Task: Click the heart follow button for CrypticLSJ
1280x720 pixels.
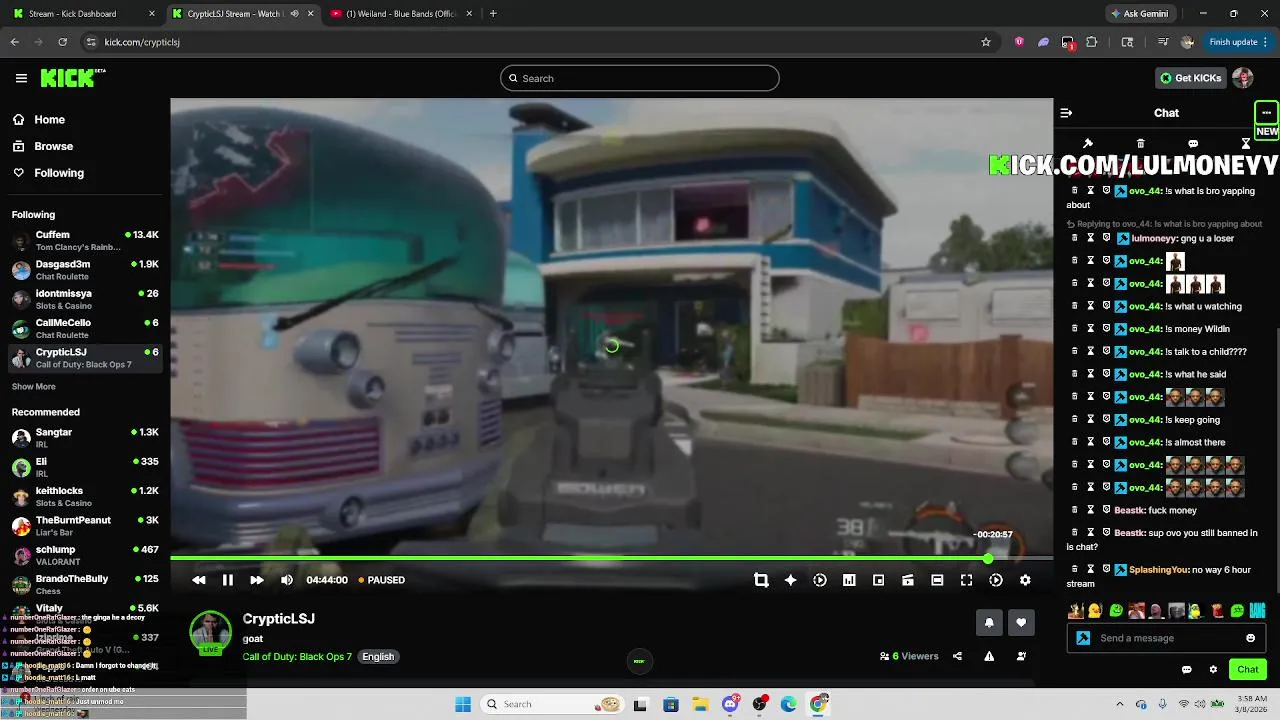Action: (1021, 622)
